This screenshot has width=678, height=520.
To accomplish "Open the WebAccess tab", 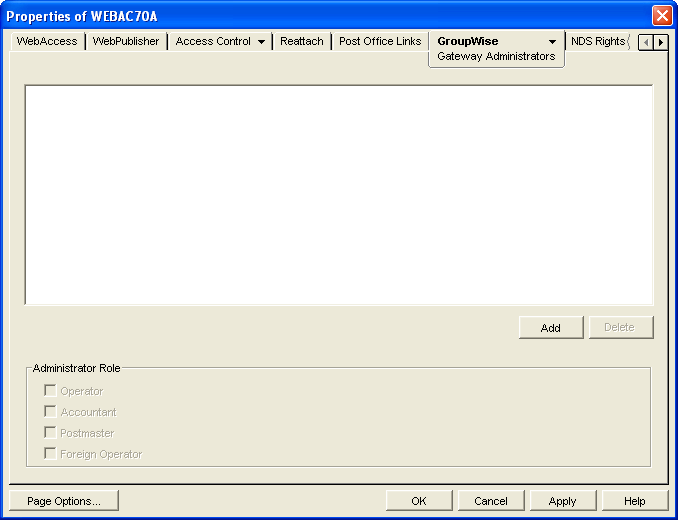I will click(x=47, y=41).
